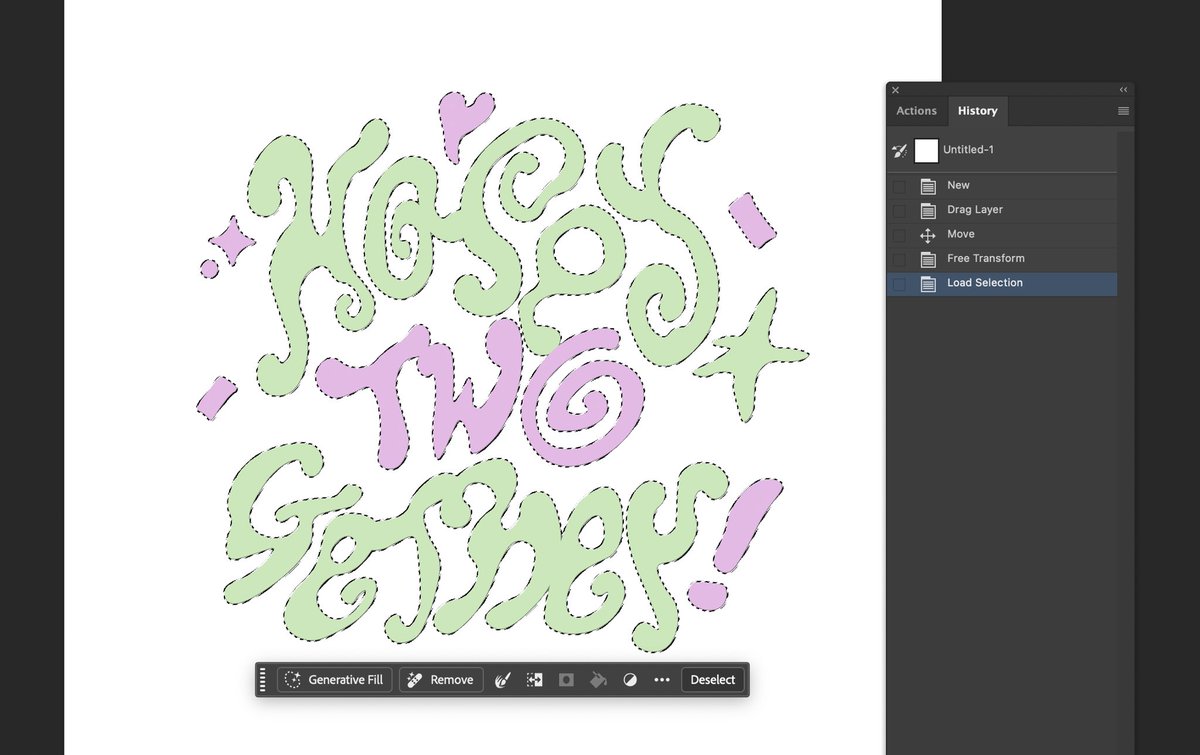Select the Free Transform history state
1200x755 pixels.
tap(1002, 258)
